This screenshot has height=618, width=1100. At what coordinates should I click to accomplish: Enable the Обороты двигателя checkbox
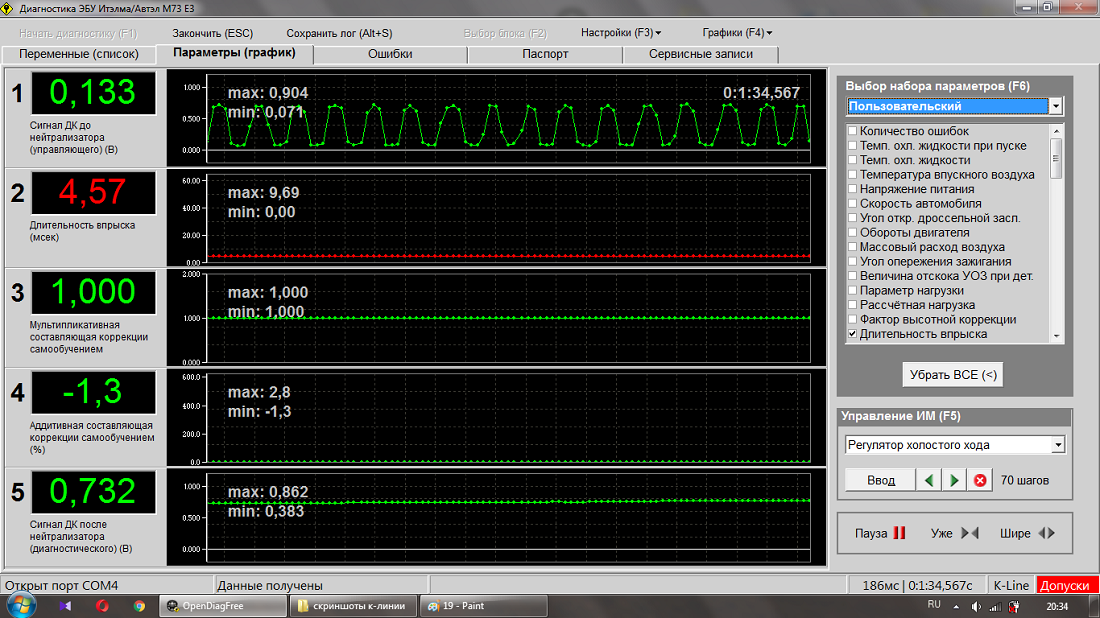[x=852, y=232]
